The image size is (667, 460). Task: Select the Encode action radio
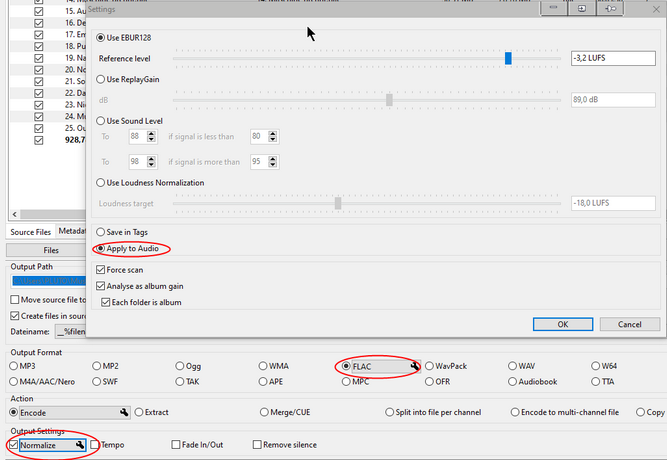[x=14, y=412]
